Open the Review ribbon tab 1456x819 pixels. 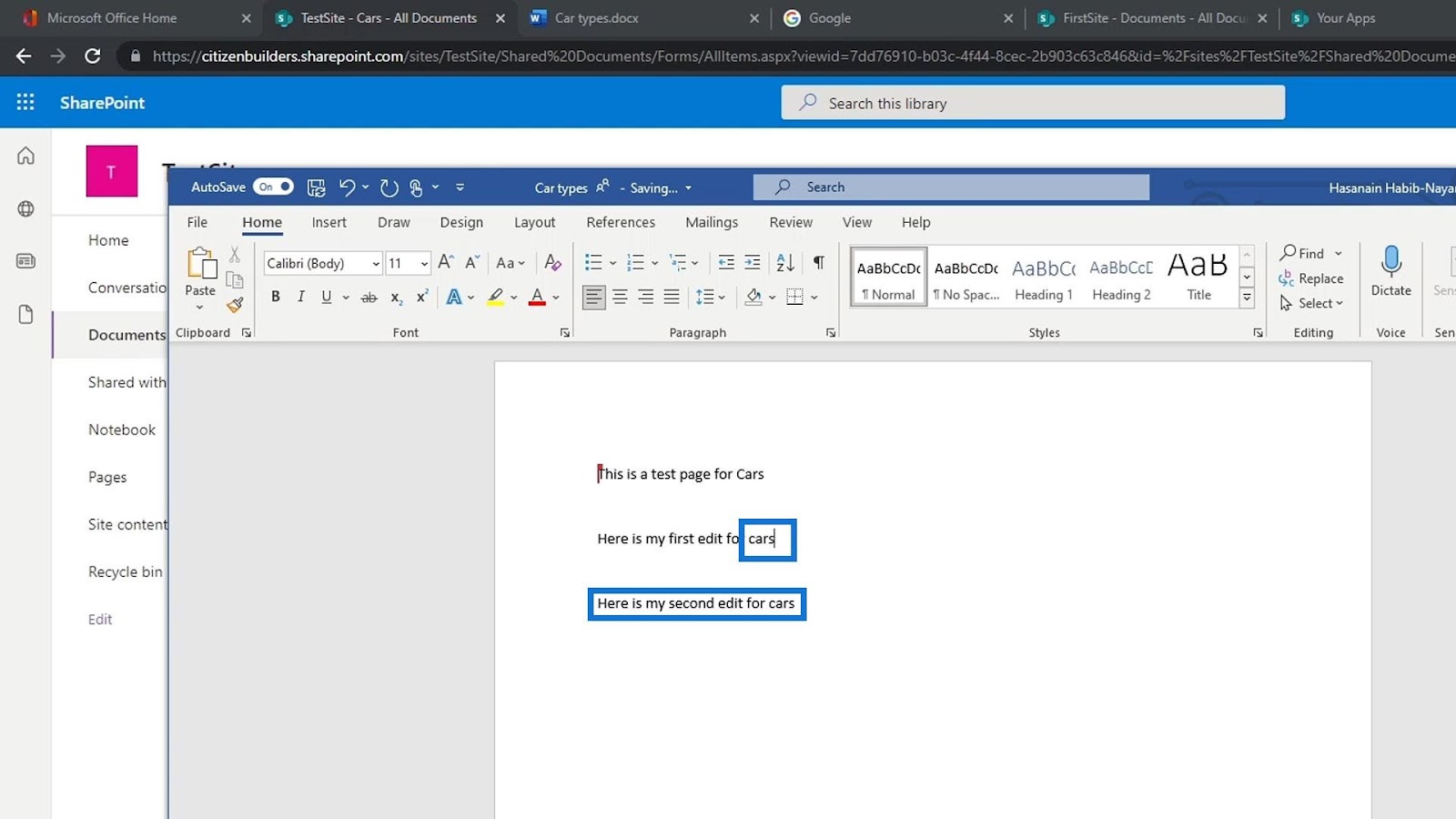click(x=791, y=222)
